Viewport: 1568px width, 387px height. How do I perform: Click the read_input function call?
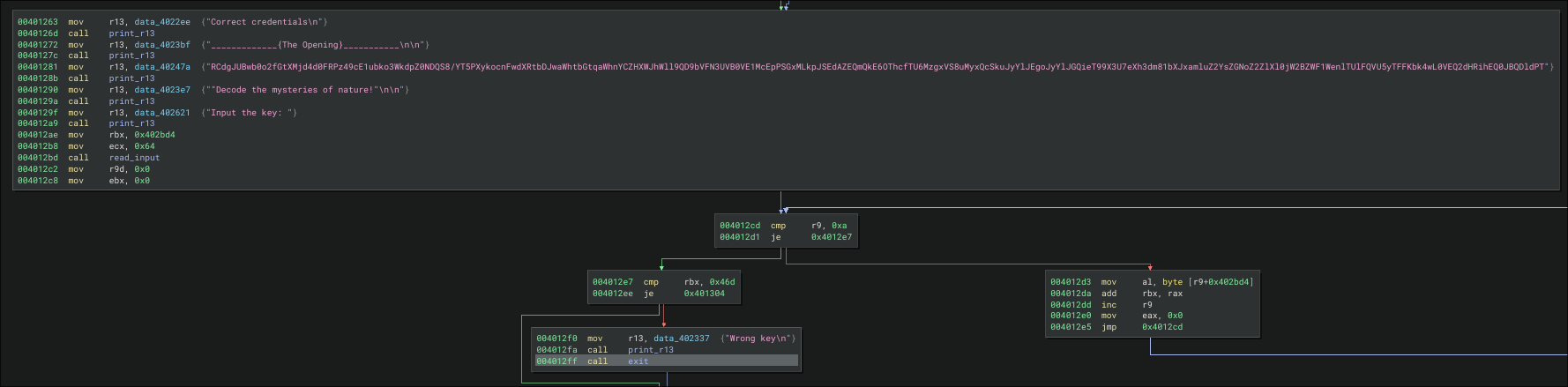134,158
